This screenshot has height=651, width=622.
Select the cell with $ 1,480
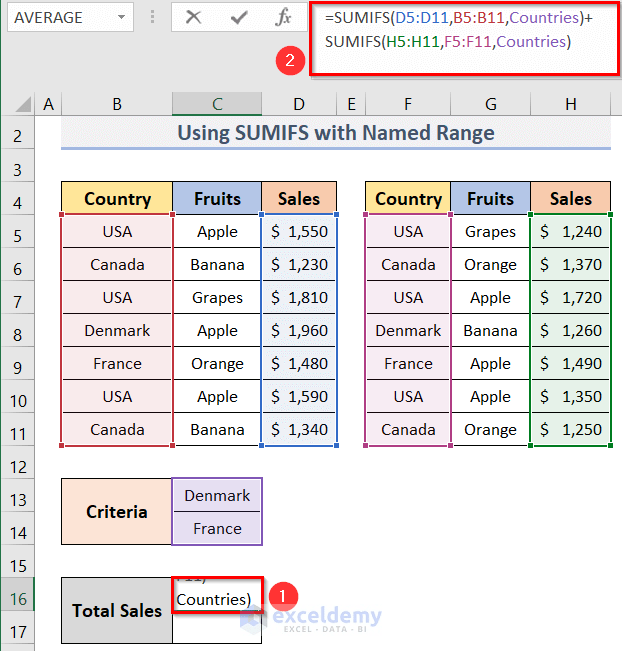coord(299,363)
